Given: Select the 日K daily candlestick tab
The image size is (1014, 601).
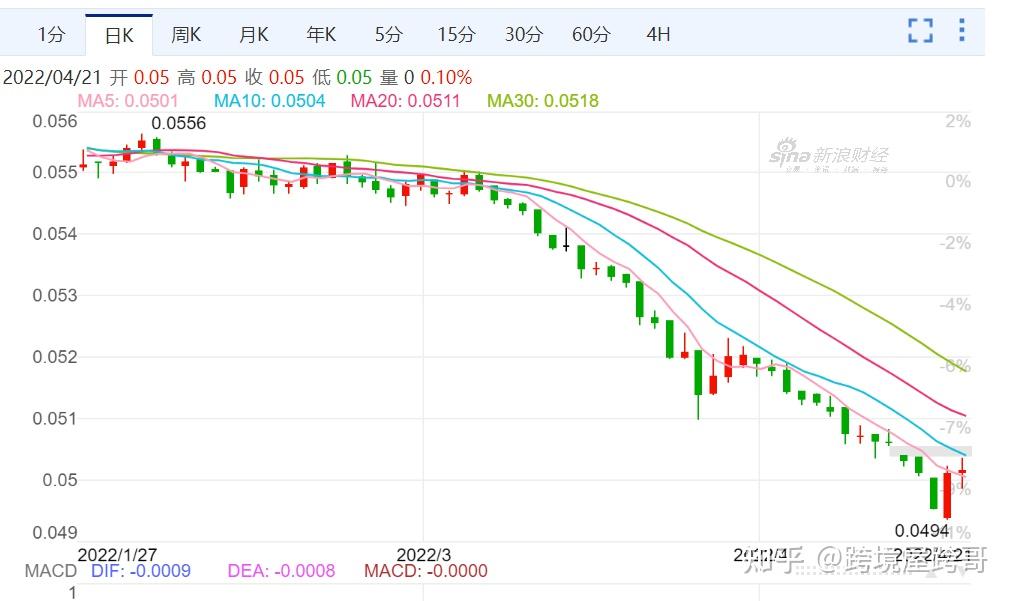Looking at the screenshot, I should 119,35.
